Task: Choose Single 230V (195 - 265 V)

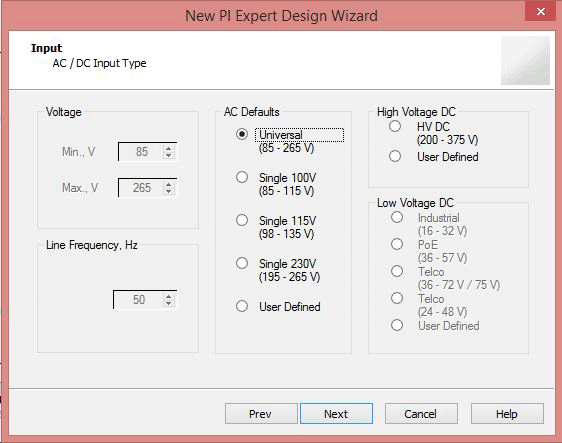Action: pyautogui.click(x=242, y=263)
